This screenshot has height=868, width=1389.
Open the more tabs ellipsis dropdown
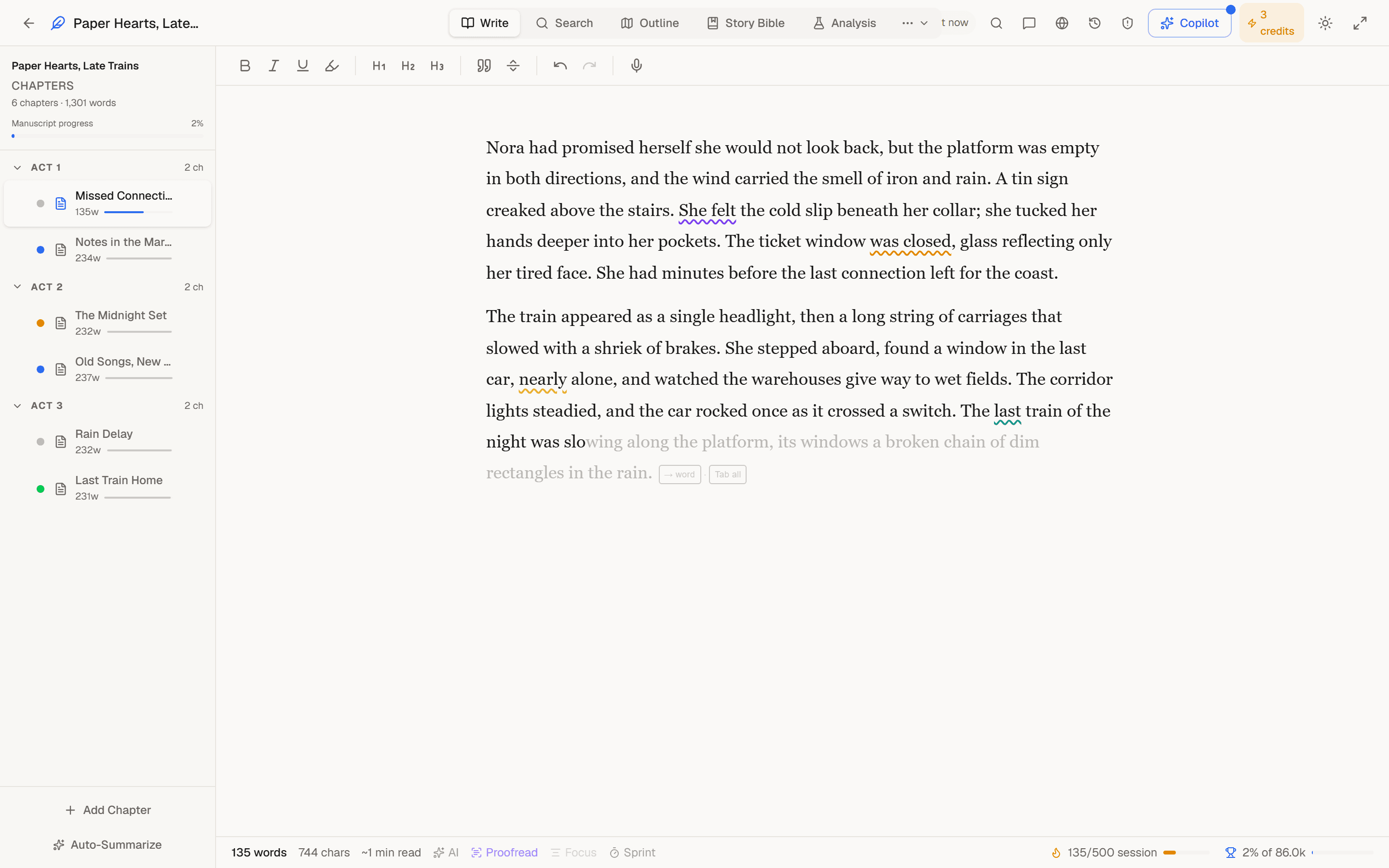pyautogui.click(x=915, y=23)
